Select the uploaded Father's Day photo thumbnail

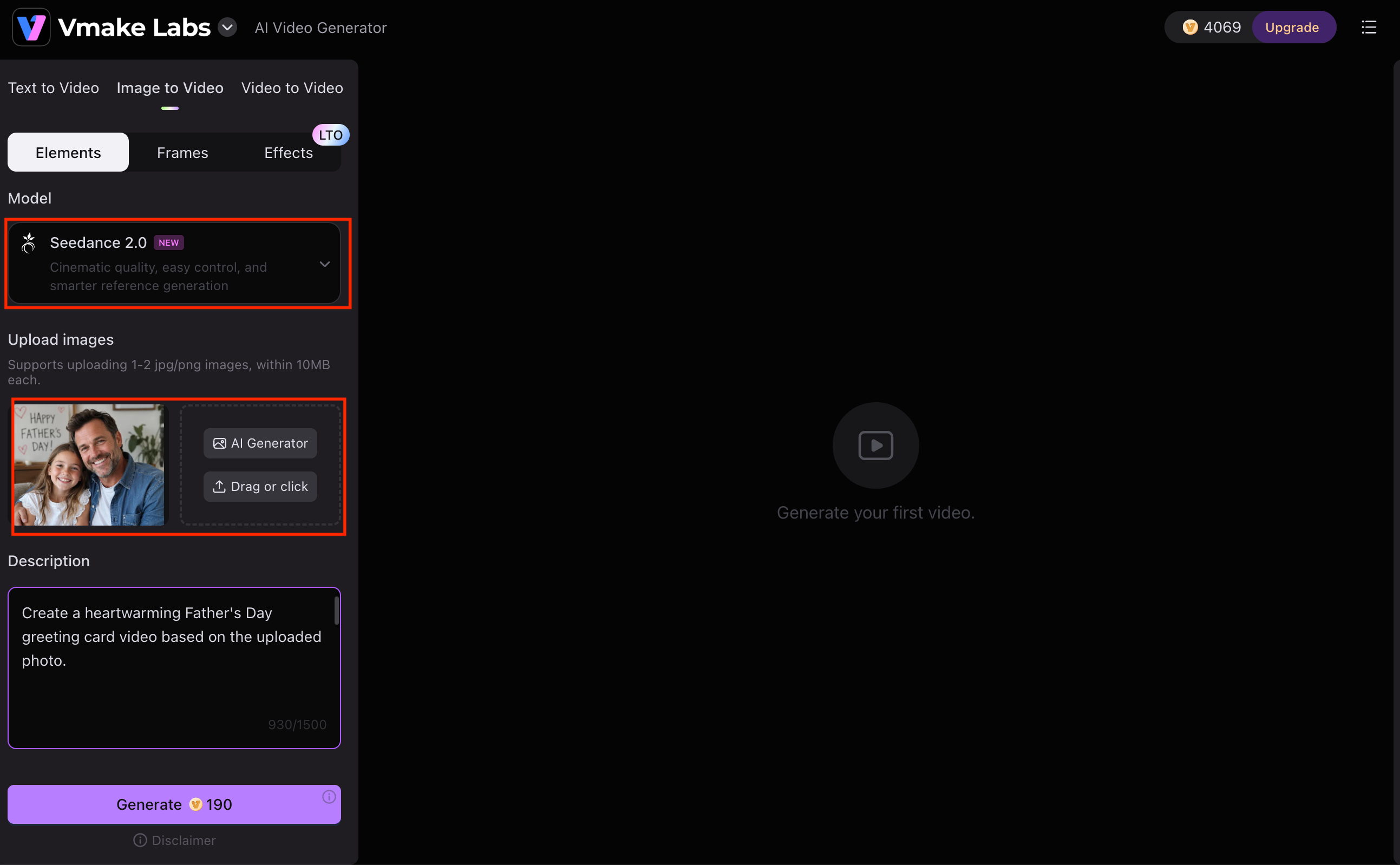(x=89, y=465)
